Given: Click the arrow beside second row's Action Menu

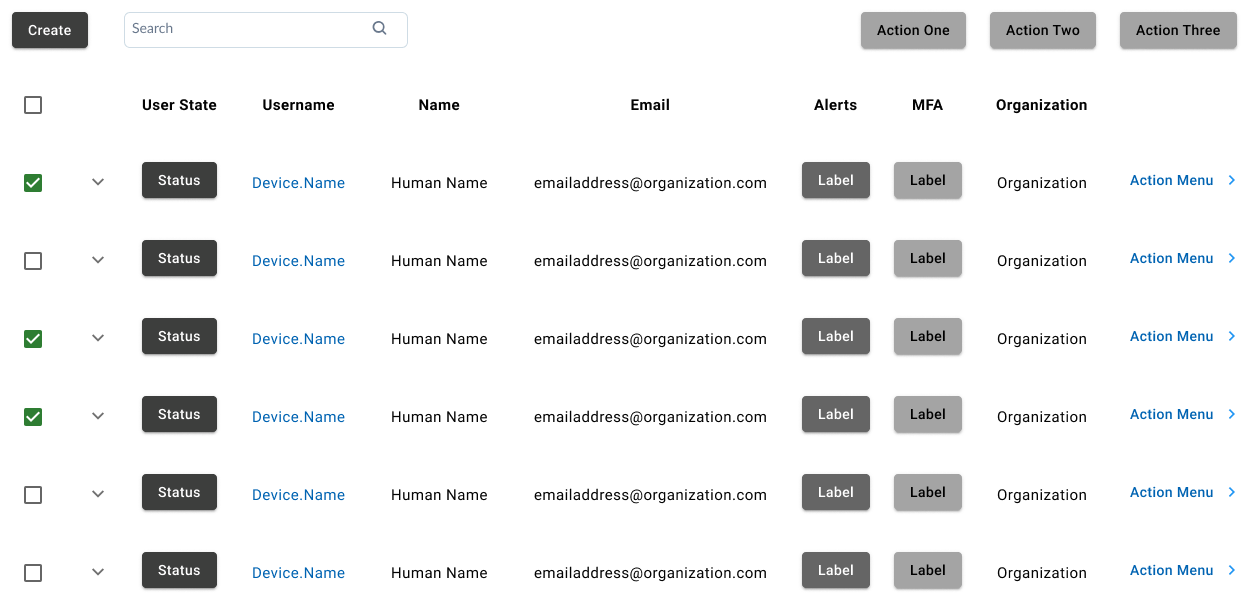Looking at the screenshot, I should (1232, 258).
